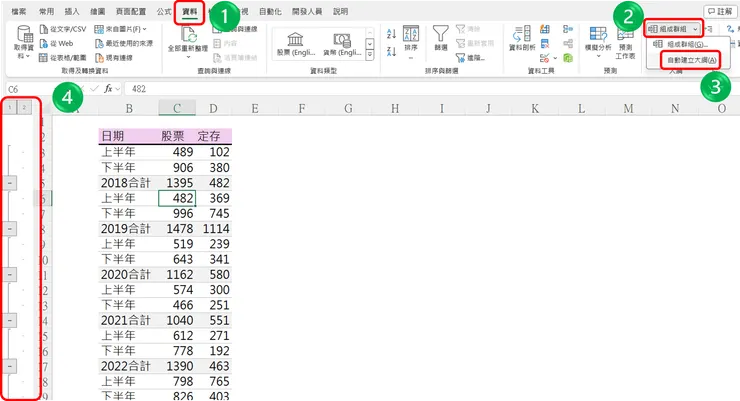This screenshot has width=740, height=401.
Task: Open the 公式 (Formulas) tab
Action: click(x=164, y=11)
